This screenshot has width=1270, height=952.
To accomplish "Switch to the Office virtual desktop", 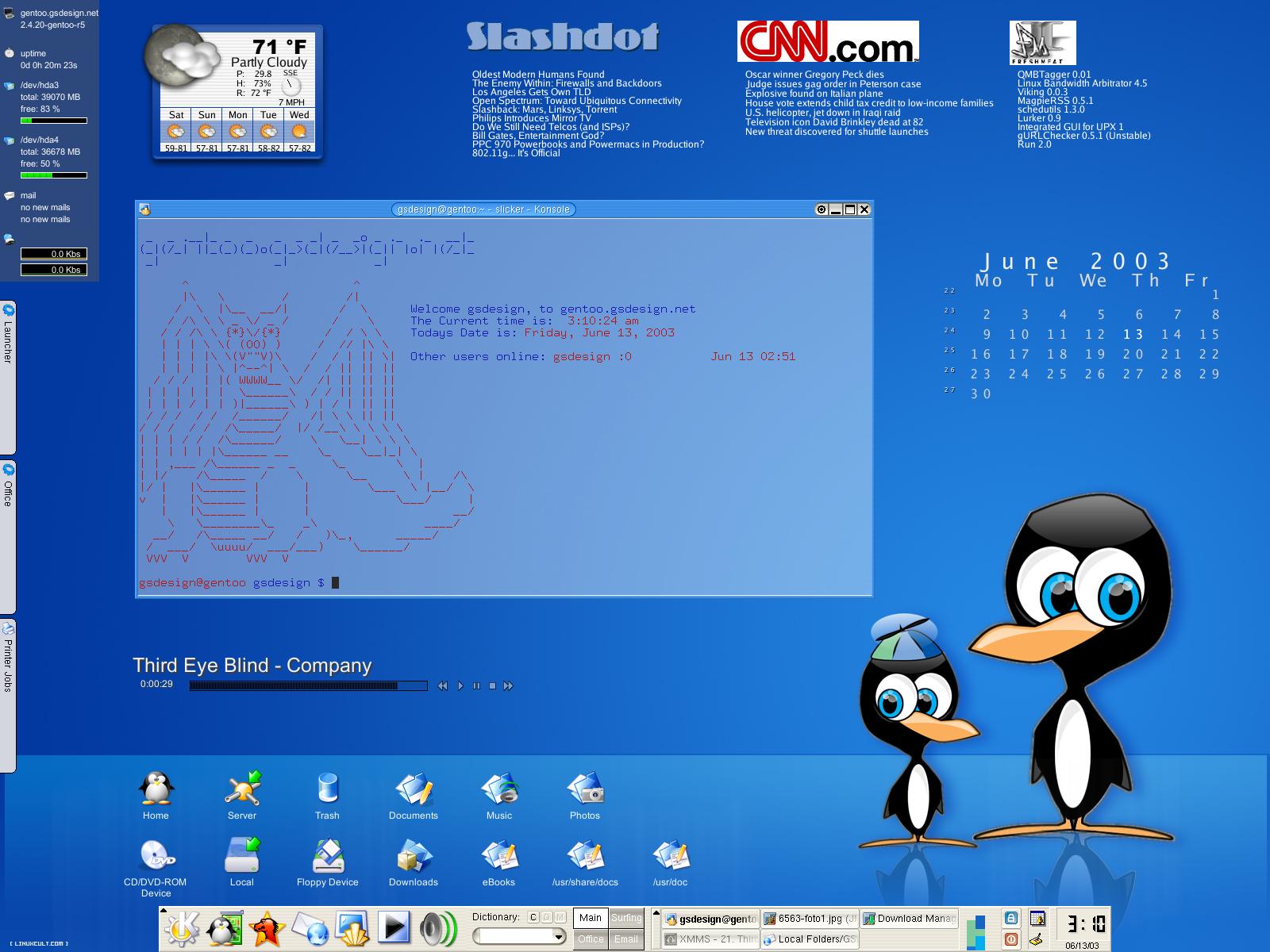I will pos(591,939).
